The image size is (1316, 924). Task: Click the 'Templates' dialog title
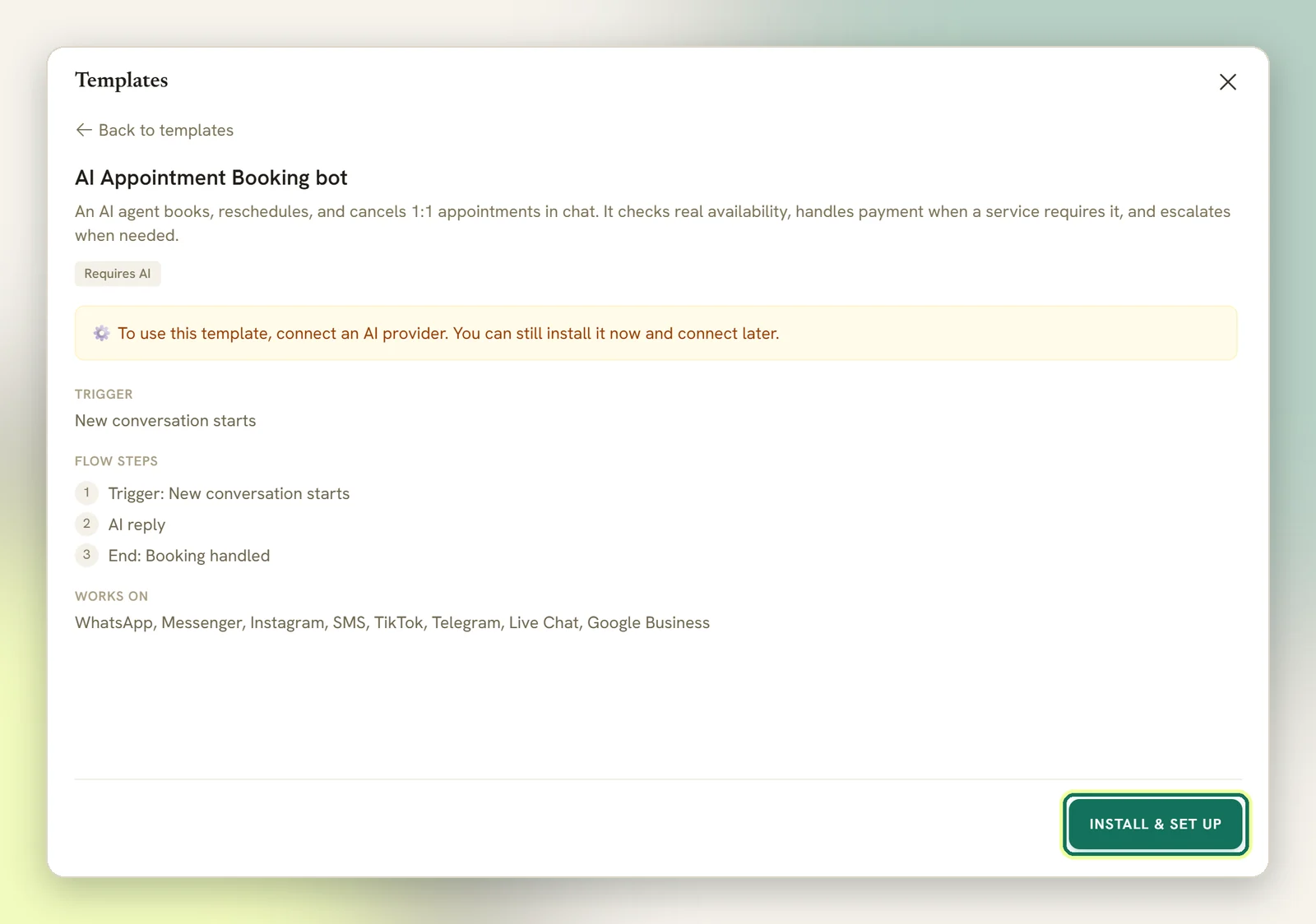pos(122,81)
